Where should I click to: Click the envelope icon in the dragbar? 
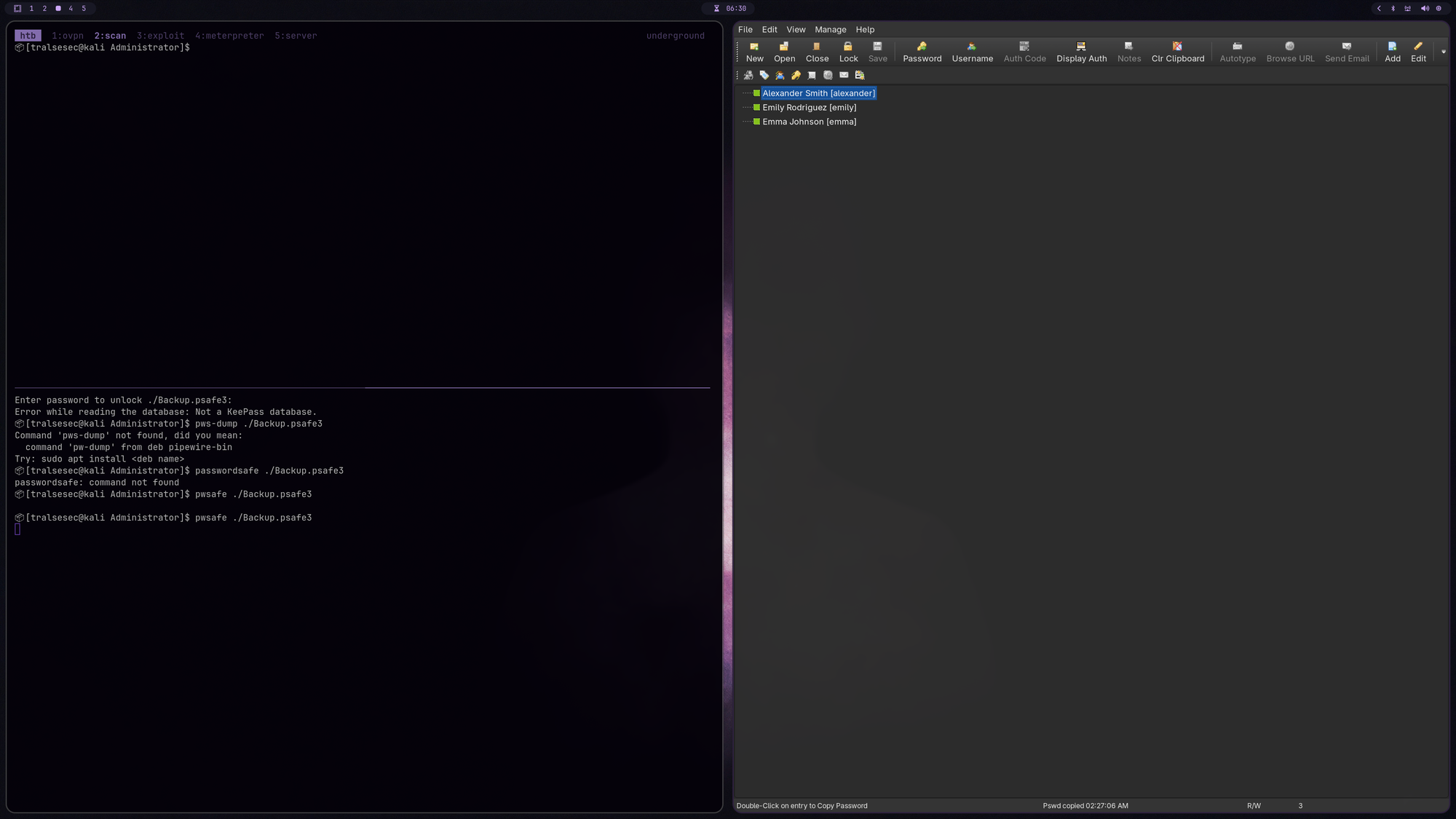(844, 75)
